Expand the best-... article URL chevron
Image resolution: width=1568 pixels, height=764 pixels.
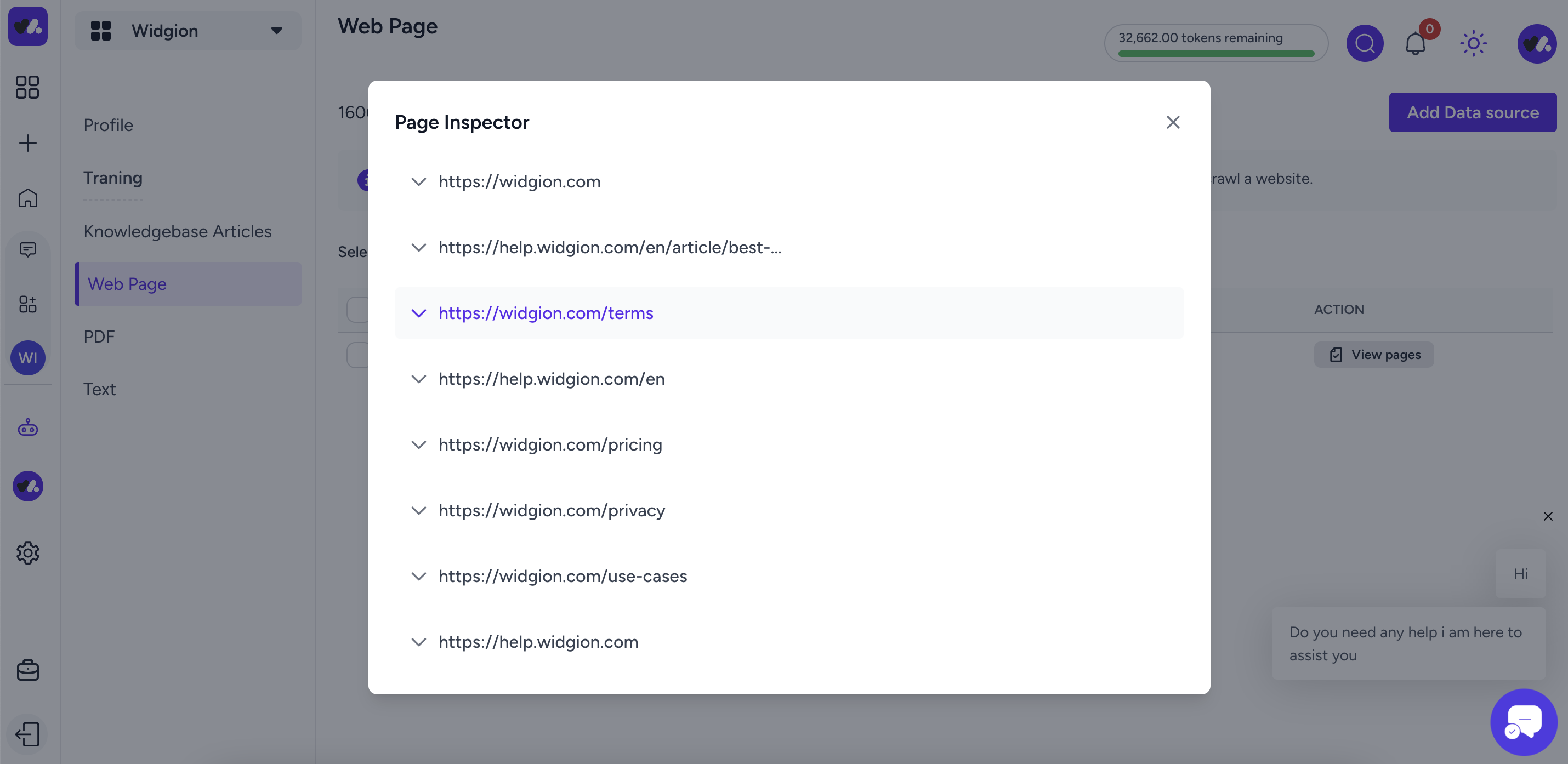coord(419,247)
